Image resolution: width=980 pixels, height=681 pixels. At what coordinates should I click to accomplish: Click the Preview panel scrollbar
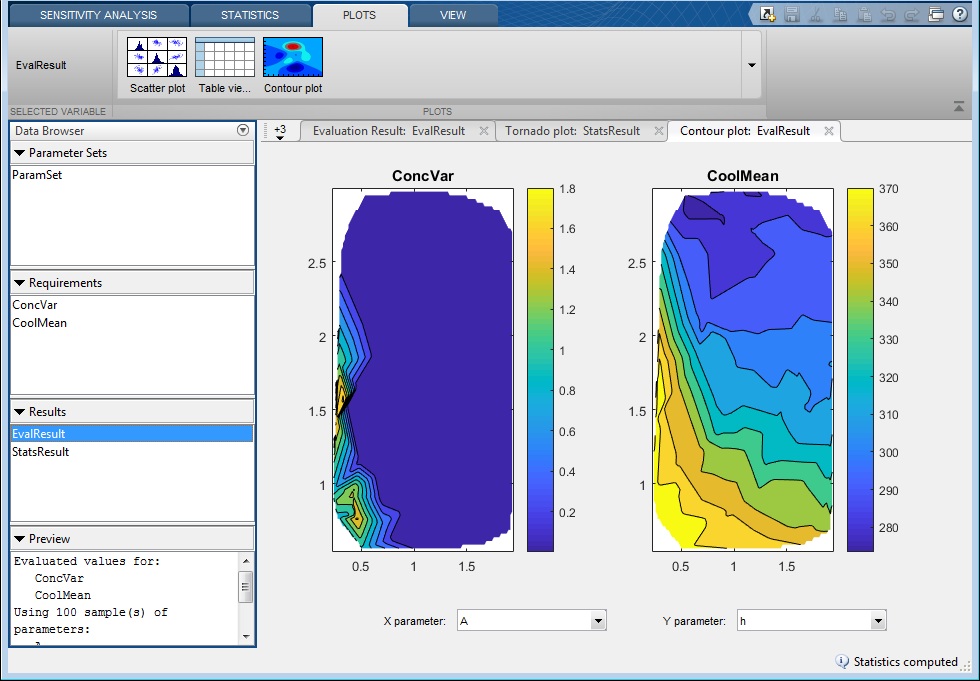tap(246, 588)
